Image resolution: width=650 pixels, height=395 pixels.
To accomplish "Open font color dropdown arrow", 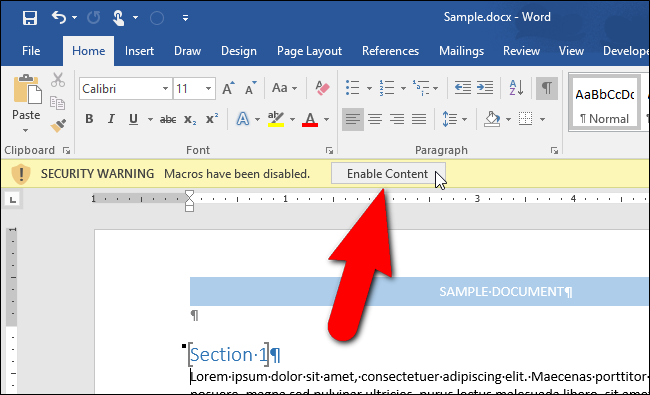I will pos(326,120).
